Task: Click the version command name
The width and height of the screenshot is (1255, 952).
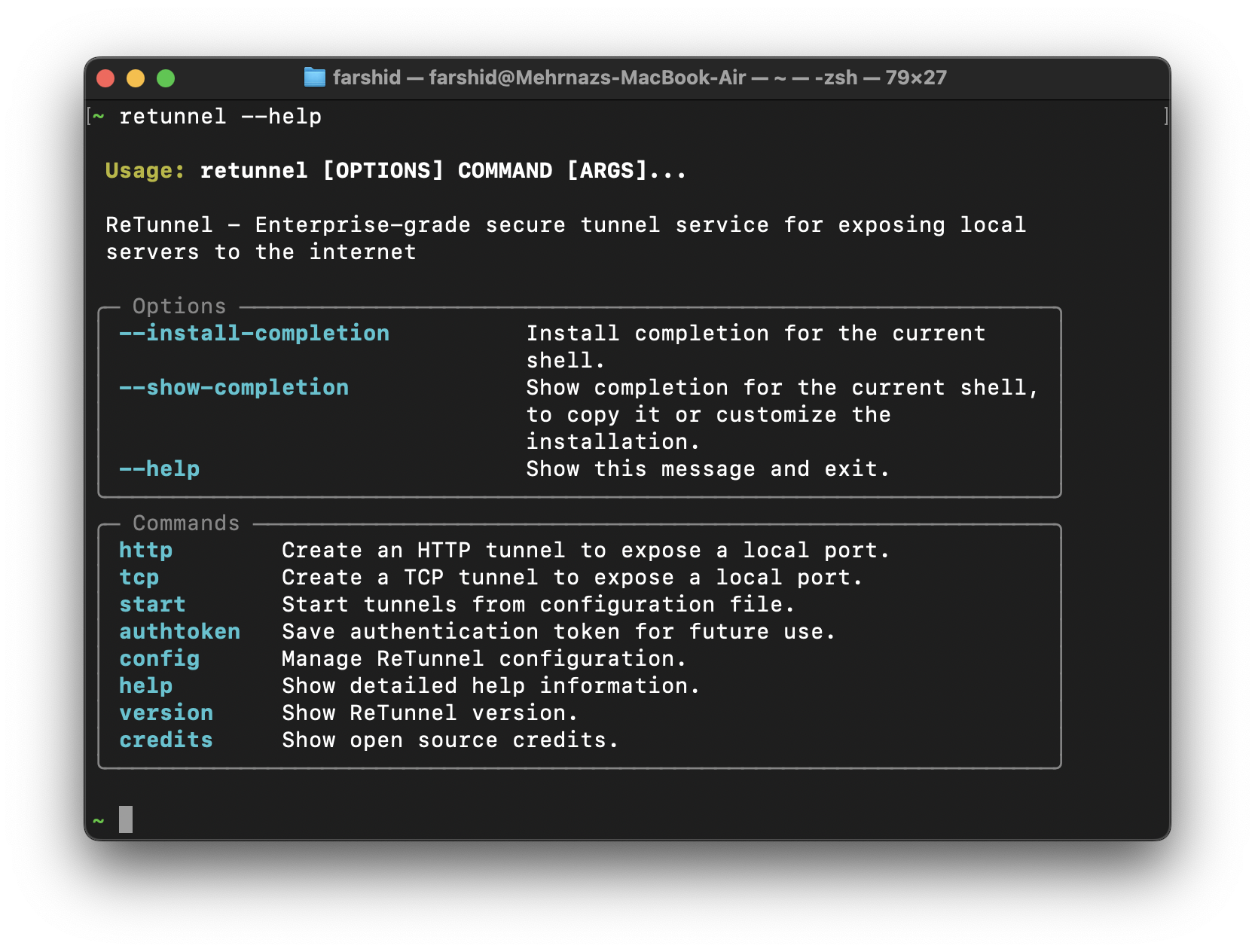Action: [166, 712]
